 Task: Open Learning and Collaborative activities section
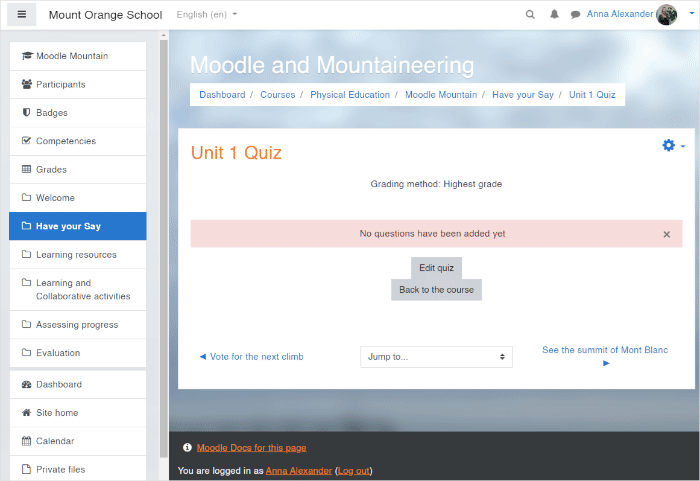[x=78, y=289]
